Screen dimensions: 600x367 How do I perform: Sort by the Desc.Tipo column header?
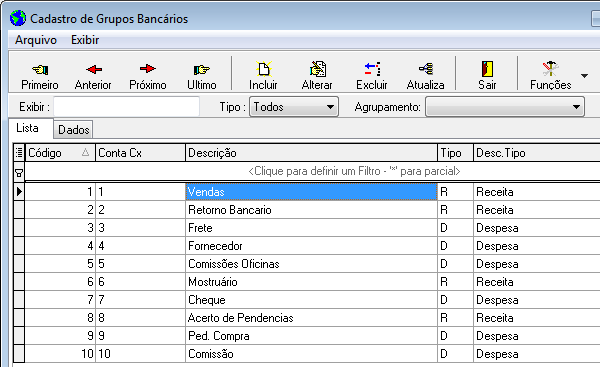[x=536, y=153]
